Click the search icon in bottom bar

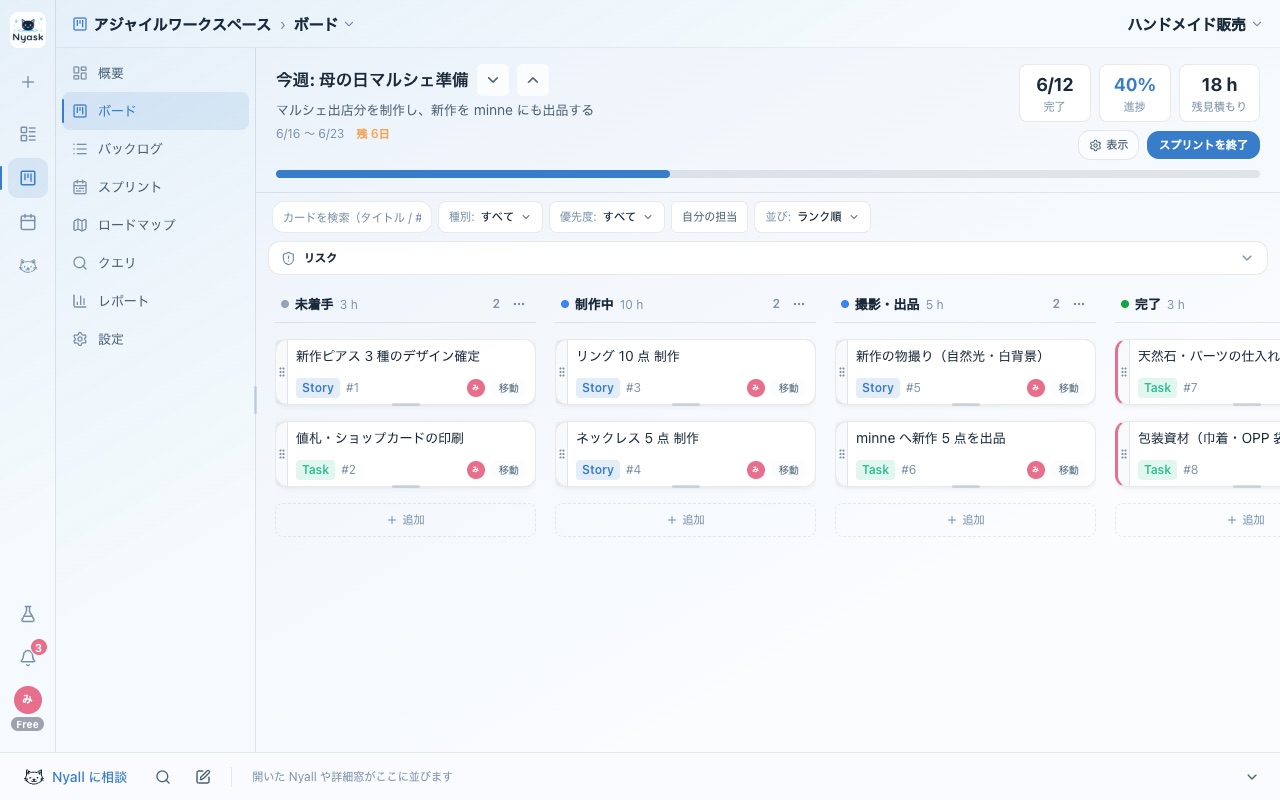pos(163,777)
